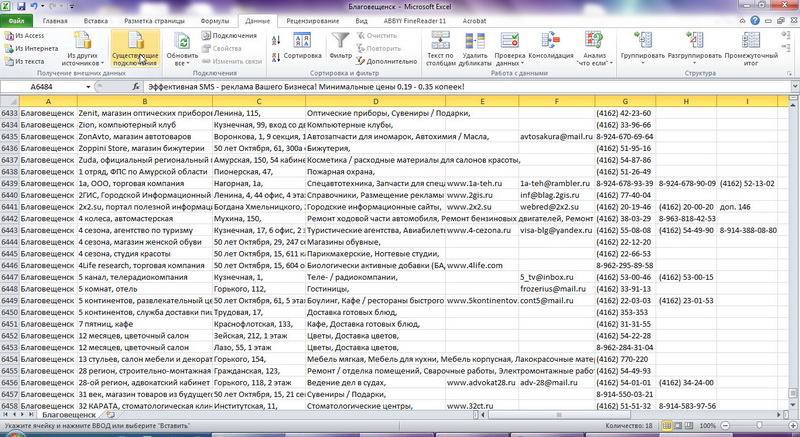The image size is (800, 437).
Task: Switch to Page Layout view in status bar
Action: [678, 425]
